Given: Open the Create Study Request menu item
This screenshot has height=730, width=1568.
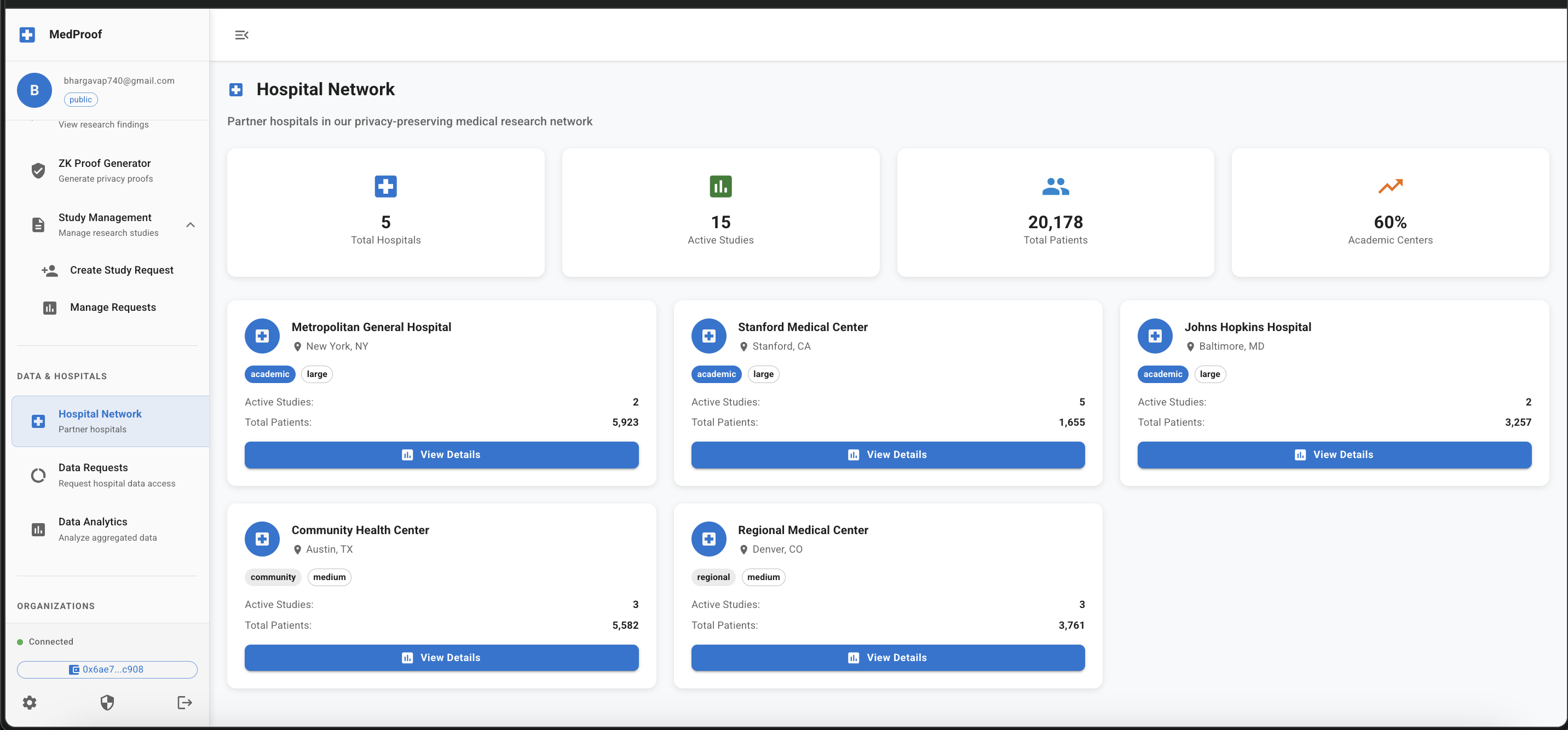Looking at the screenshot, I should click(121, 270).
